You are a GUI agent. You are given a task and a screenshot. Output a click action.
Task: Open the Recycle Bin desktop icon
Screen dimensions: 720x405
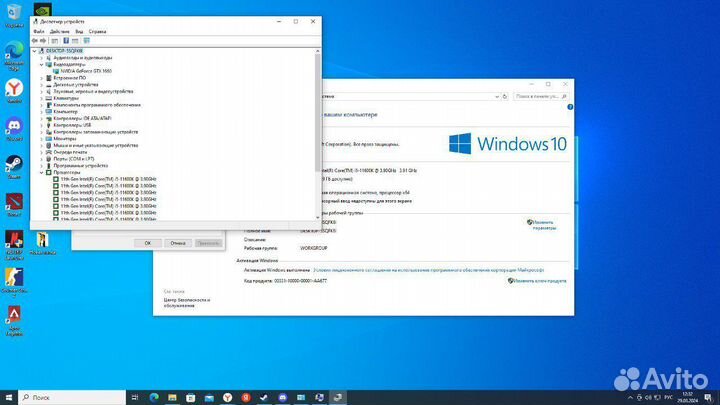14,15
